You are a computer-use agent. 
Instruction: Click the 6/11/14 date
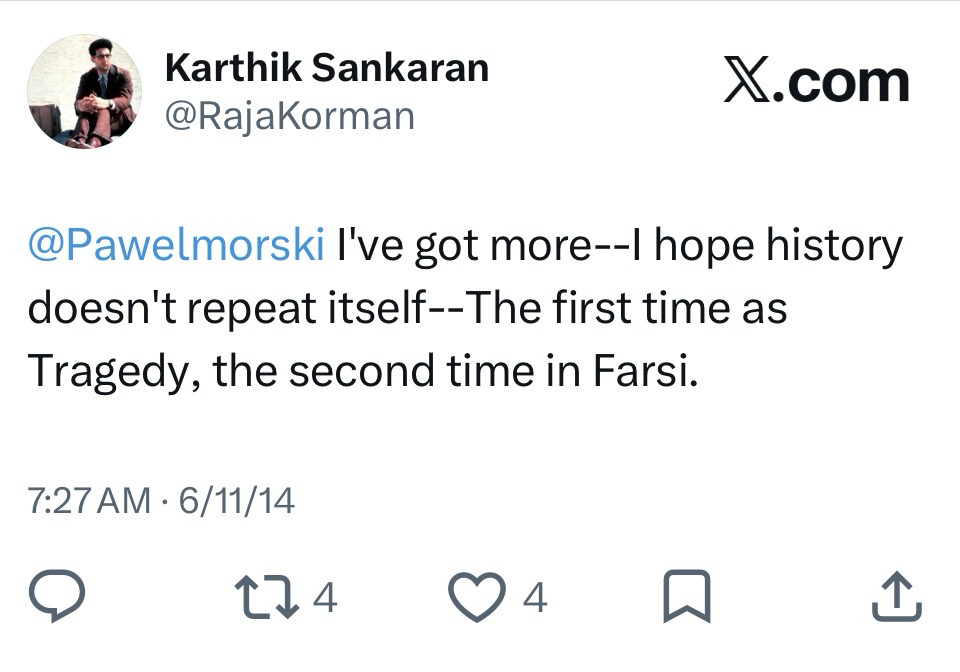coord(237,499)
